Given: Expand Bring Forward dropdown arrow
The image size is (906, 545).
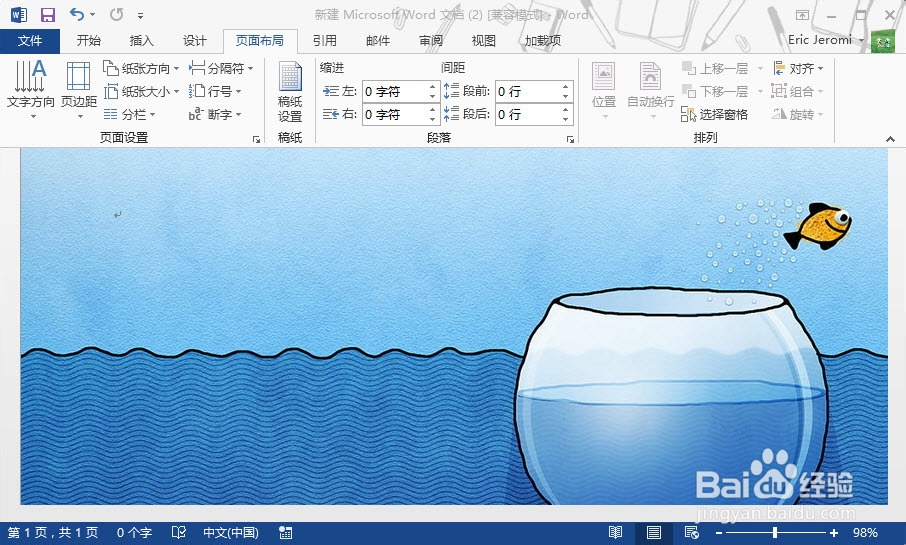Looking at the screenshot, I should pyautogui.click(x=760, y=69).
